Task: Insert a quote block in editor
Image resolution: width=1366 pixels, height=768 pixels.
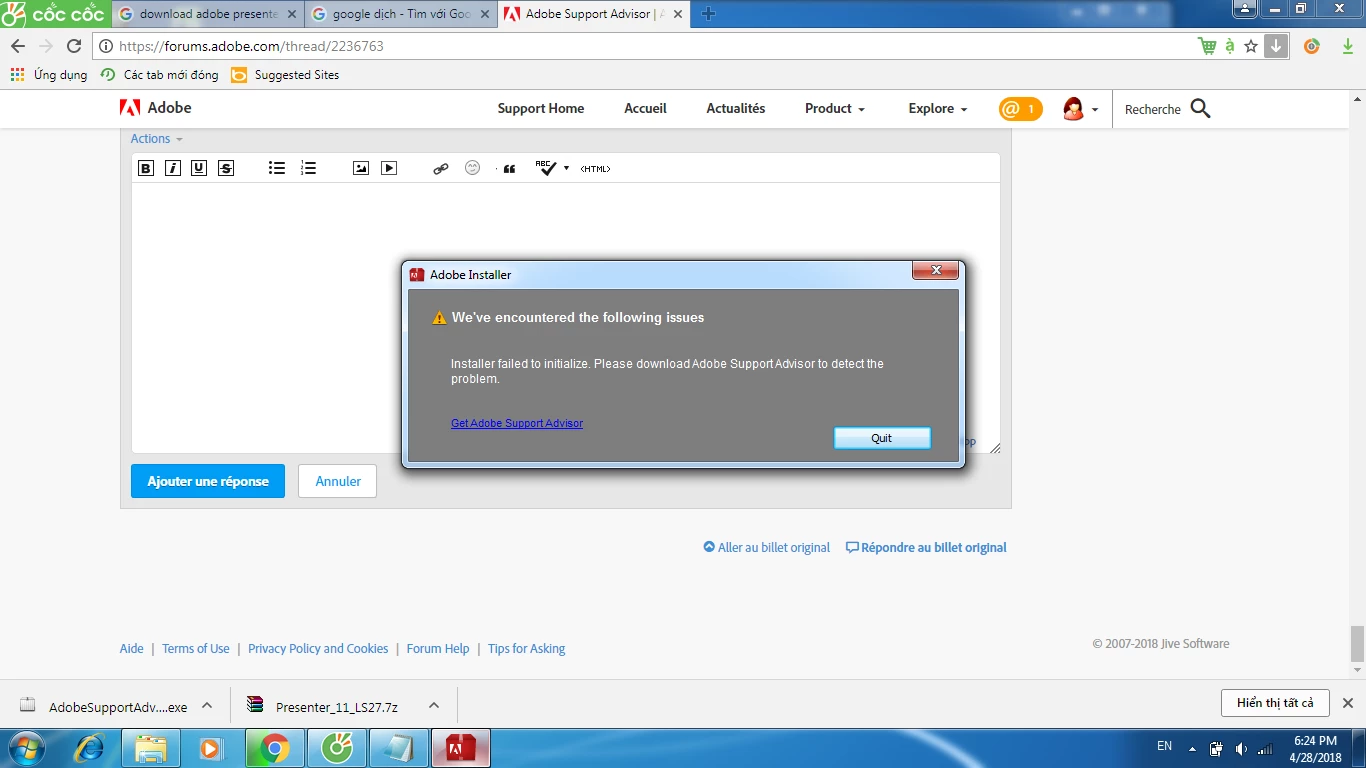Action: pyautogui.click(x=509, y=168)
